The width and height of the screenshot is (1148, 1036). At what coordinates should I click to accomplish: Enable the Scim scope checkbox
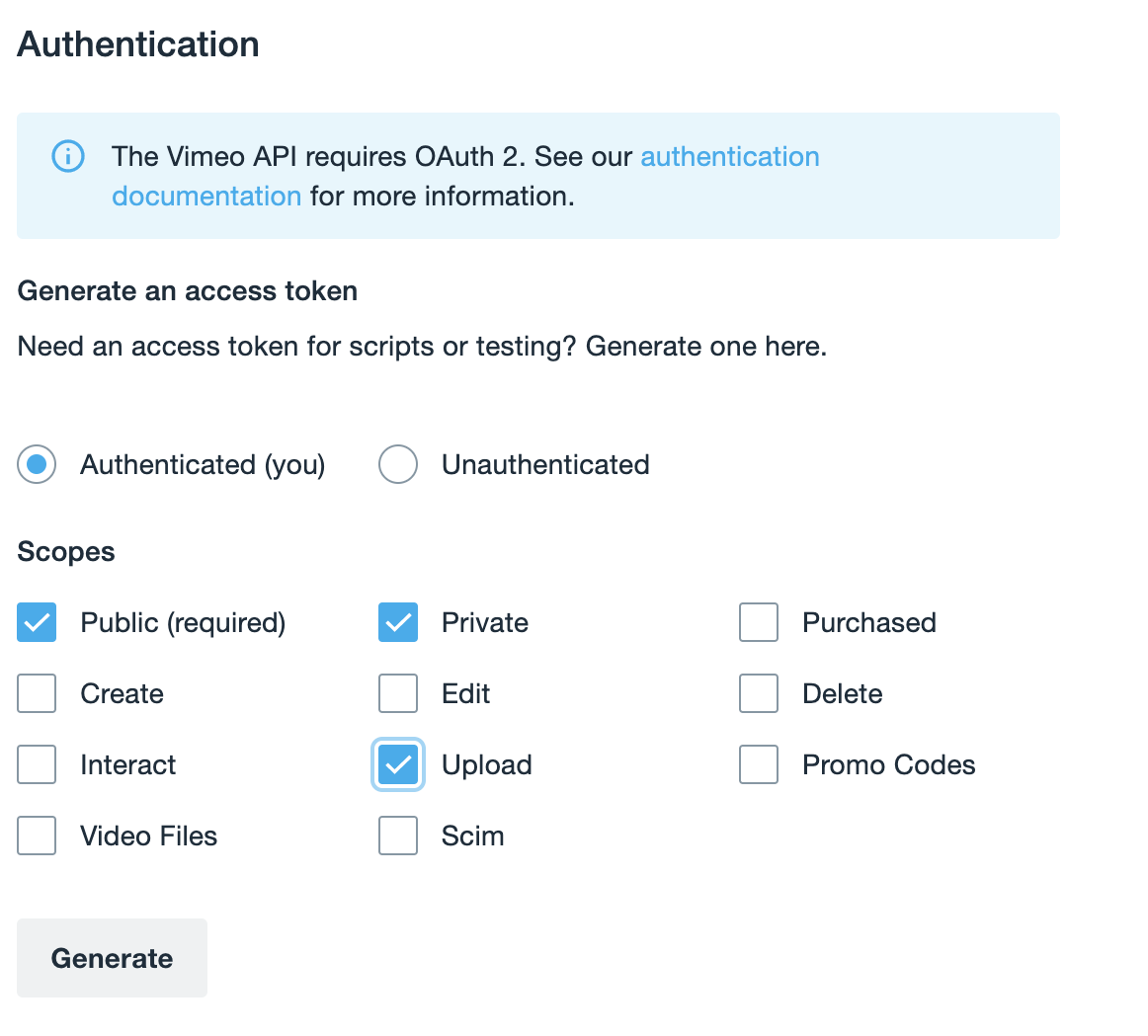point(398,836)
